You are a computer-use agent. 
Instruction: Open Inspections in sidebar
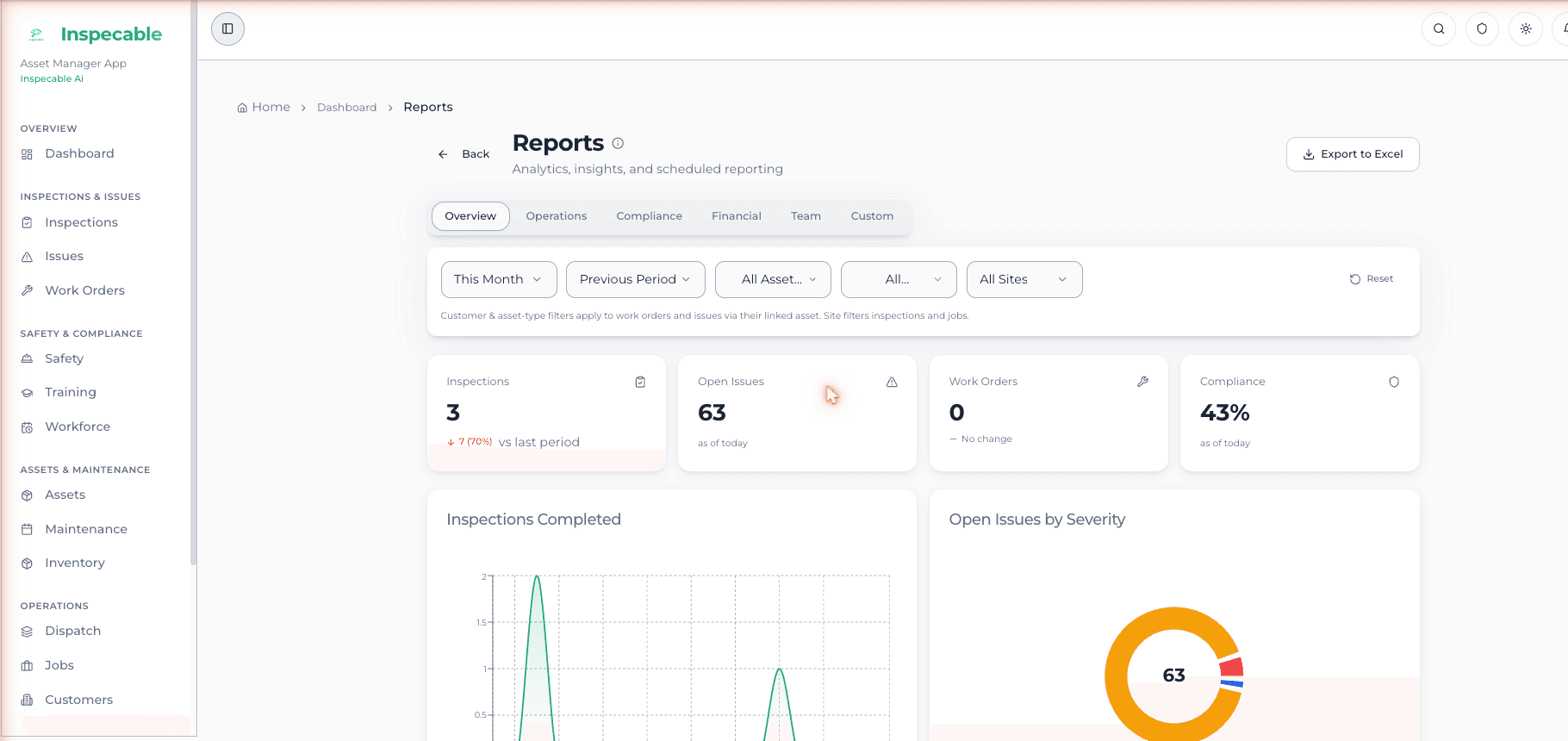[x=81, y=222]
